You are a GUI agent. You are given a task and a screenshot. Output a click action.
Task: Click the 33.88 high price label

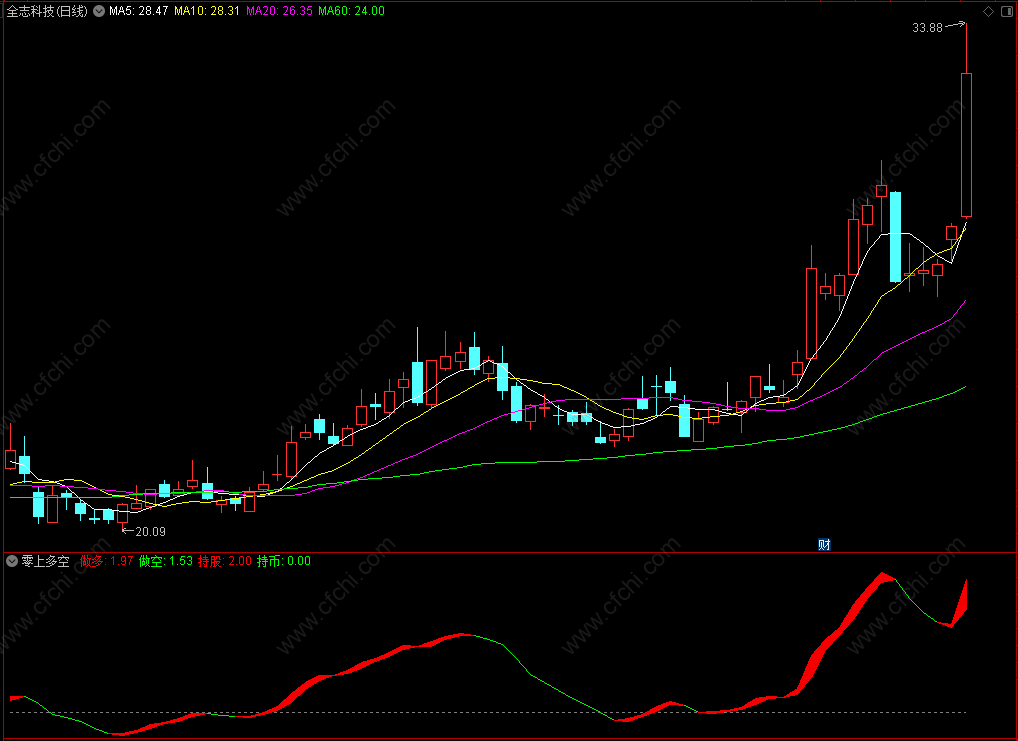point(927,28)
